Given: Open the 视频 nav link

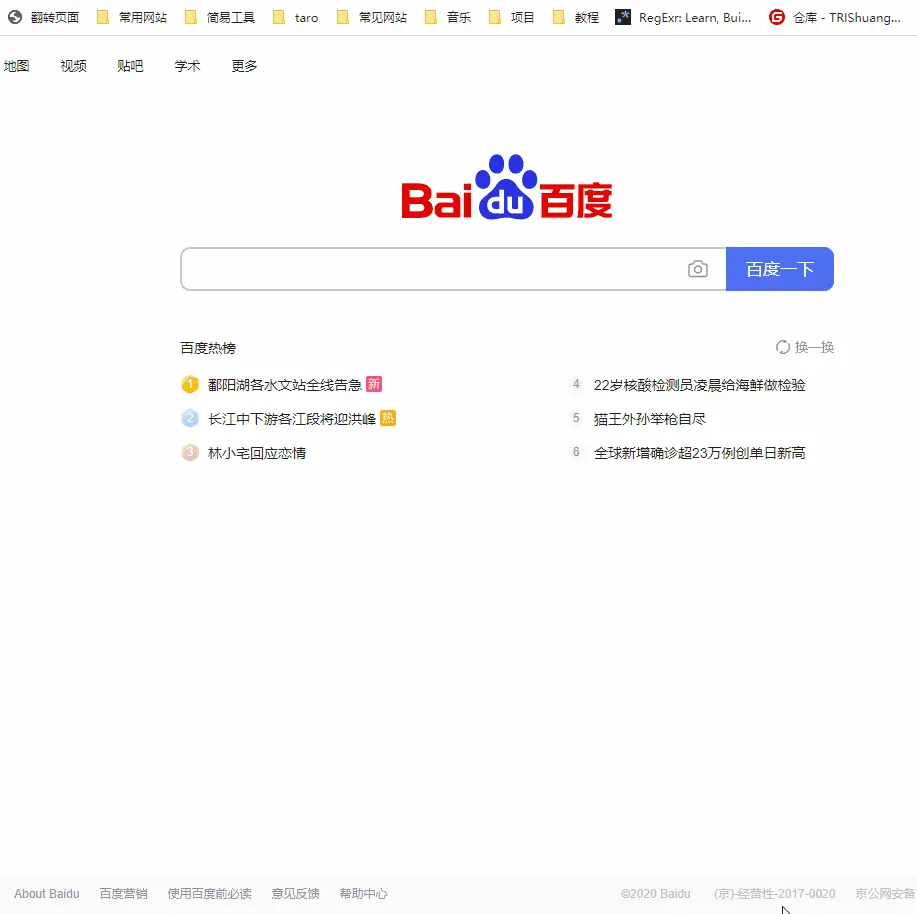Looking at the screenshot, I should pos(74,65).
